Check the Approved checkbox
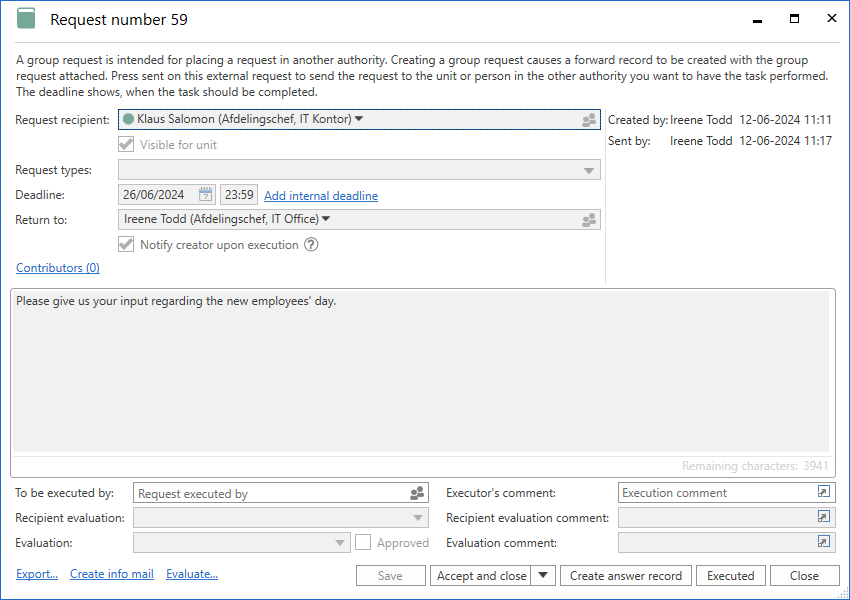Viewport: 850px width, 600px height. pos(363,542)
